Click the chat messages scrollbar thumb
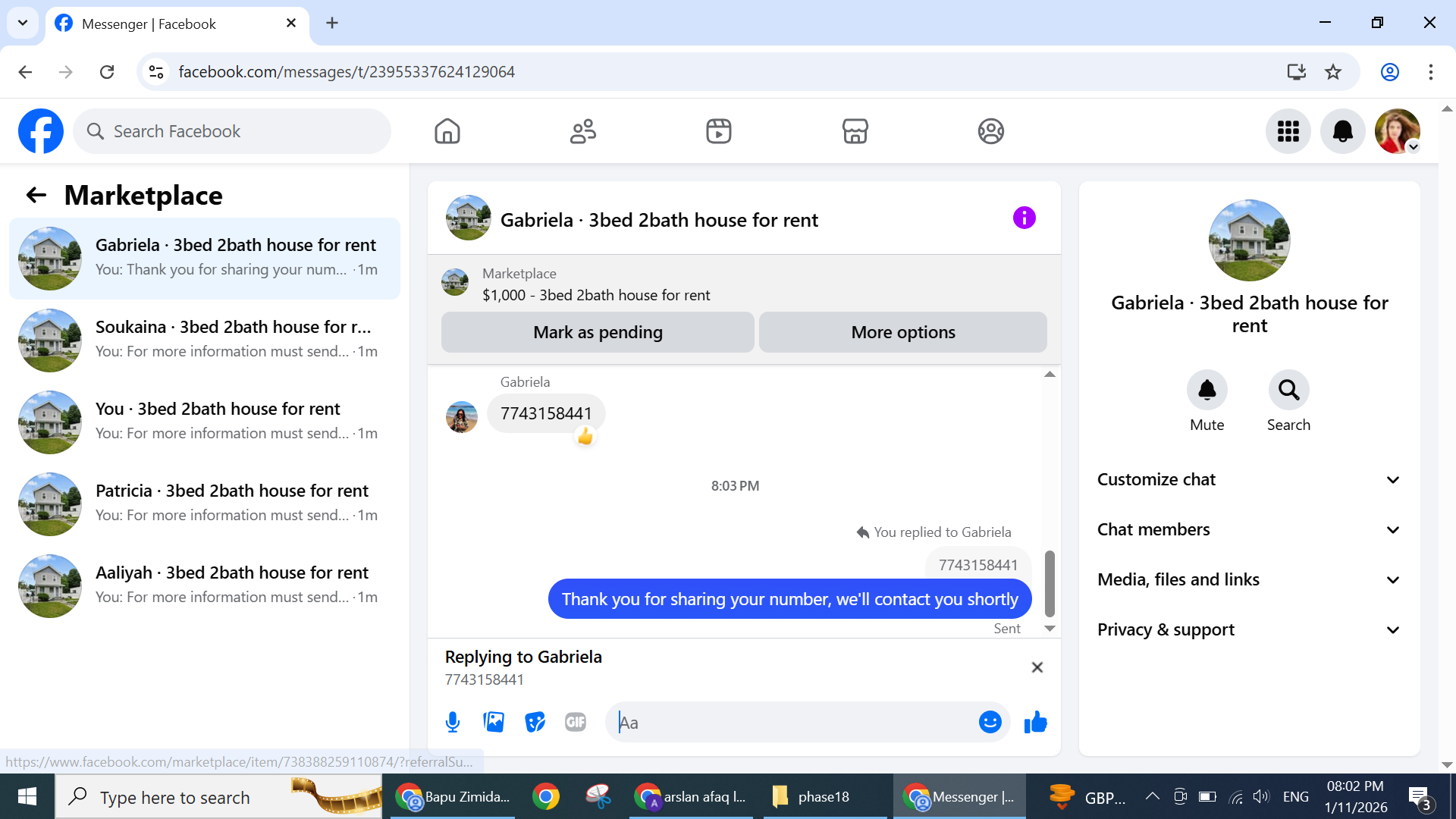This screenshot has width=1456, height=819. coord(1050,583)
